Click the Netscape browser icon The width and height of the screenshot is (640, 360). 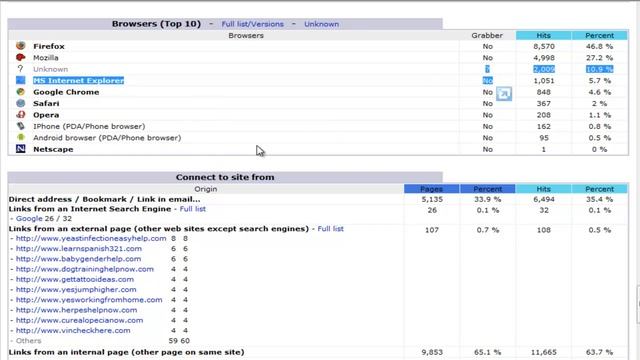(x=20, y=149)
